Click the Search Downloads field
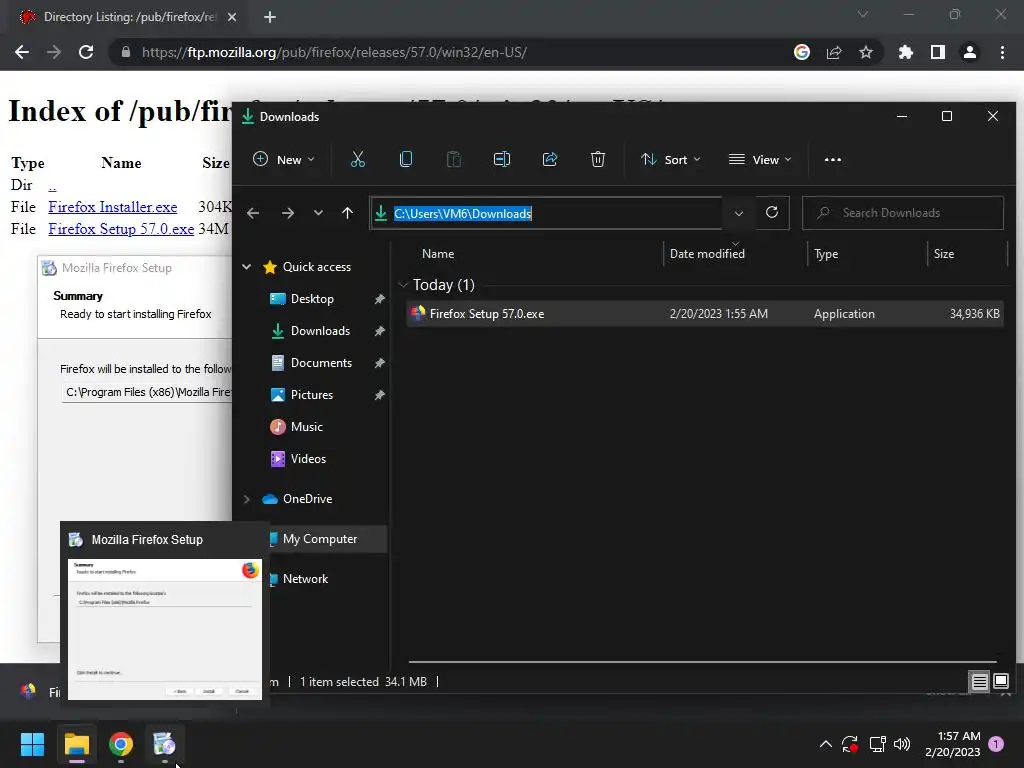Screen dimensions: 1024x768 click(x=903, y=213)
